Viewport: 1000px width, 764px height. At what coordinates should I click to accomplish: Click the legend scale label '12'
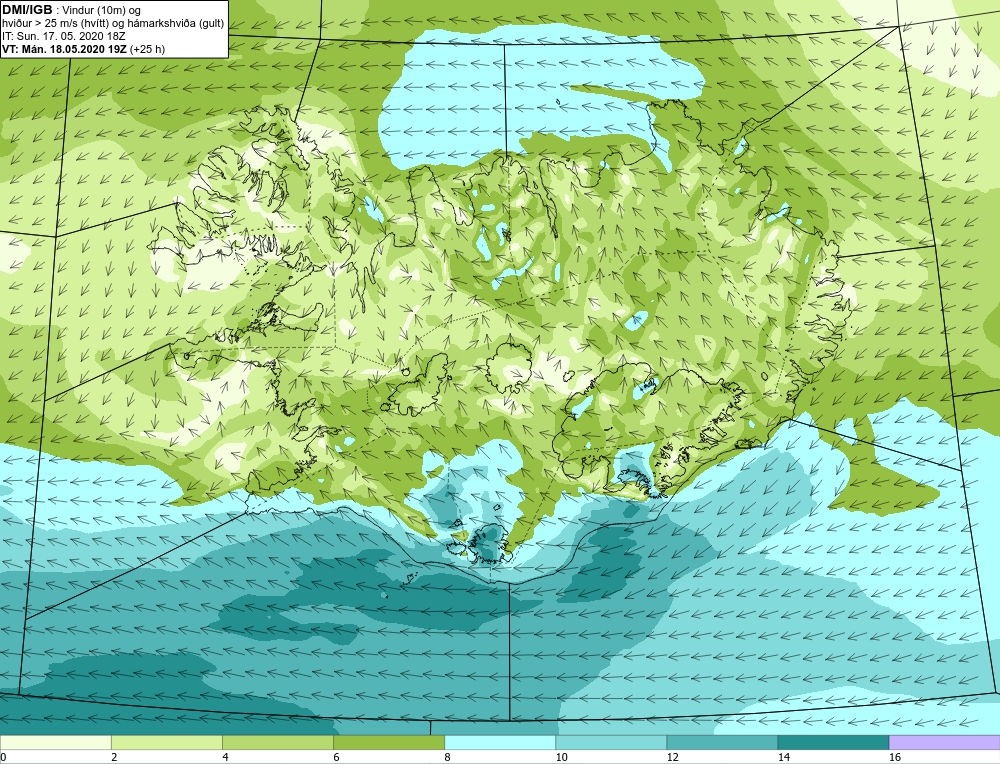click(673, 757)
